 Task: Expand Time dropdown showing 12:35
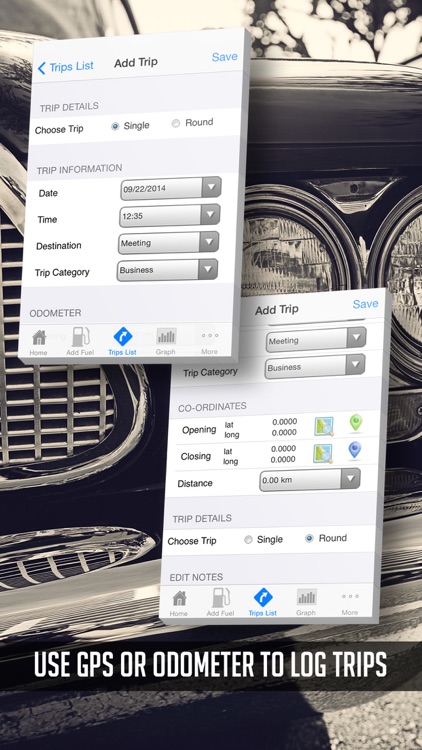tap(170, 215)
